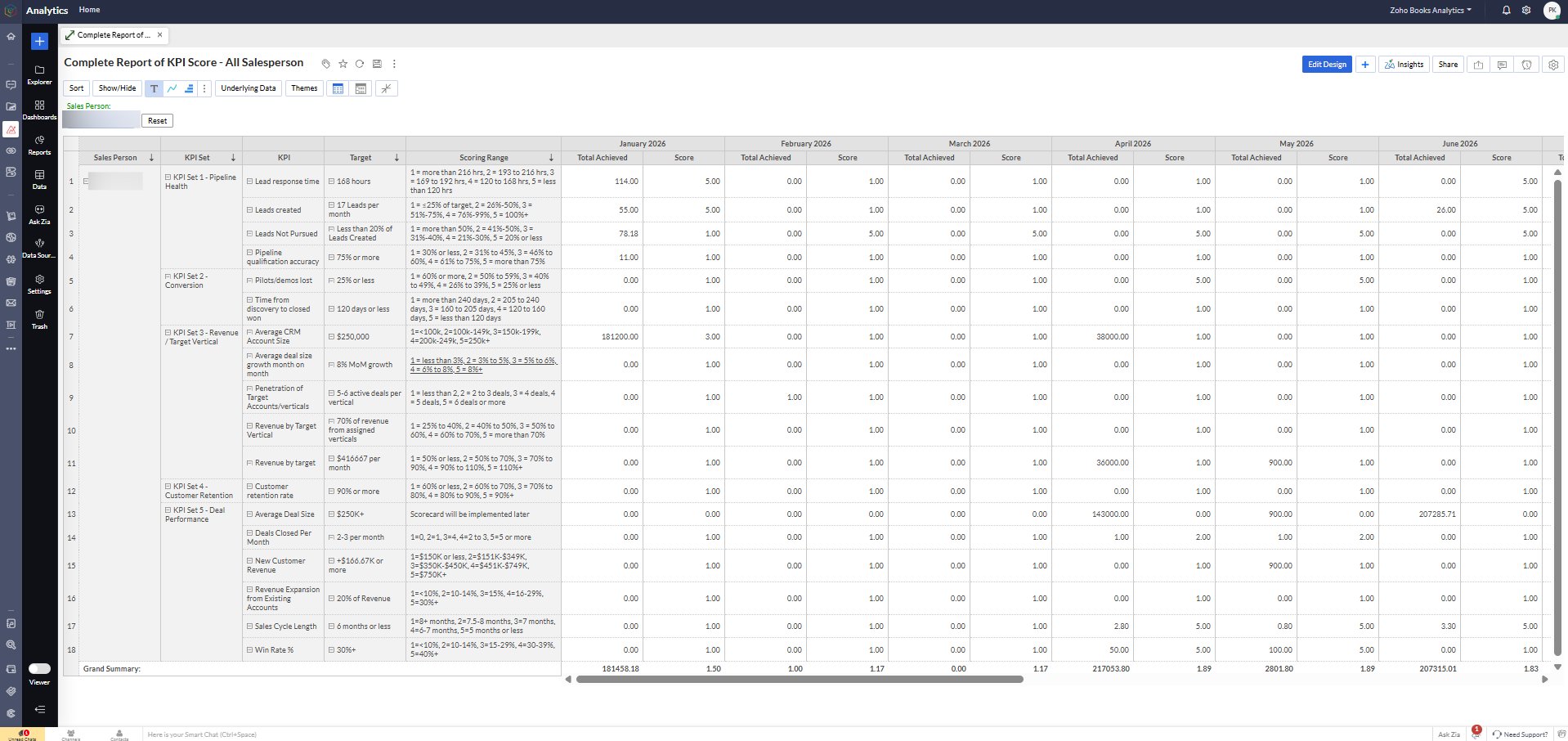Open the Trash in sidebar
This screenshot has height=741, width=1568.
[39, 319]
